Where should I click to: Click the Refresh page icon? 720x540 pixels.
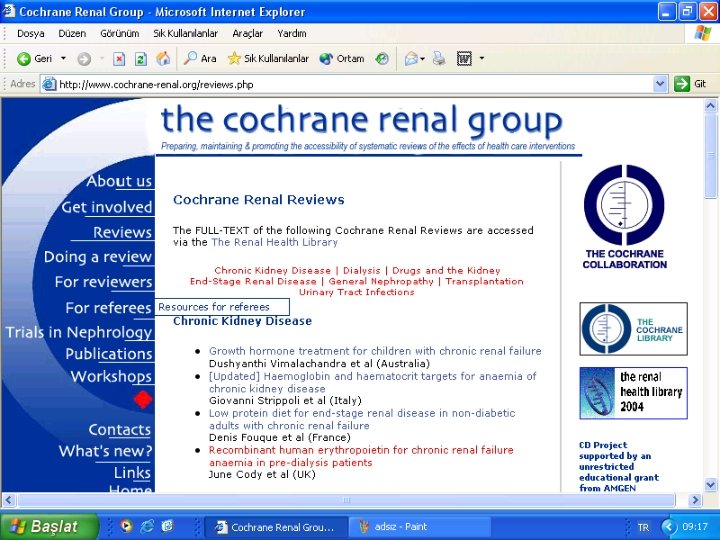tap(141, 59)
